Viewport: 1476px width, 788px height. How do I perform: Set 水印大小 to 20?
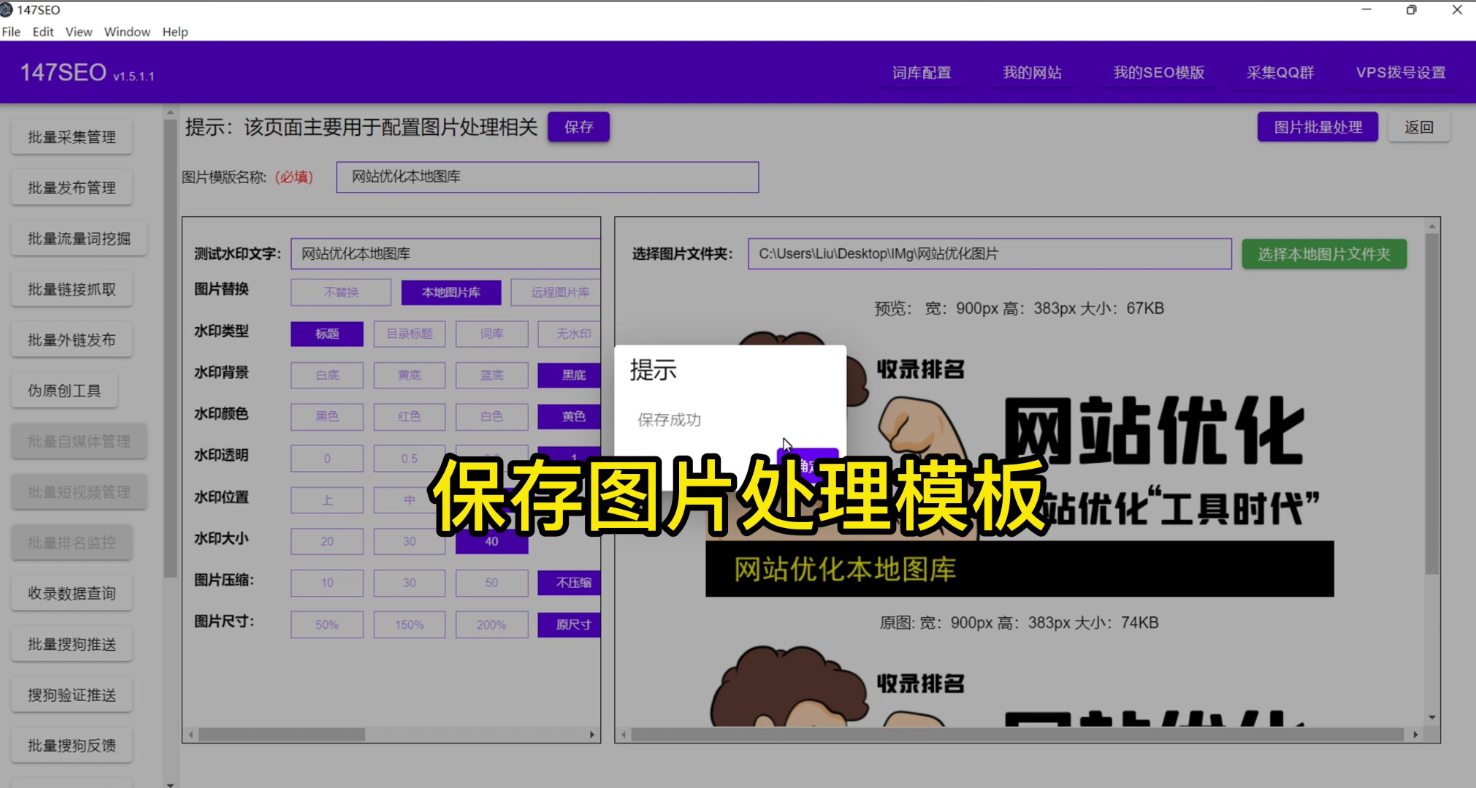[x=327, y=541]
